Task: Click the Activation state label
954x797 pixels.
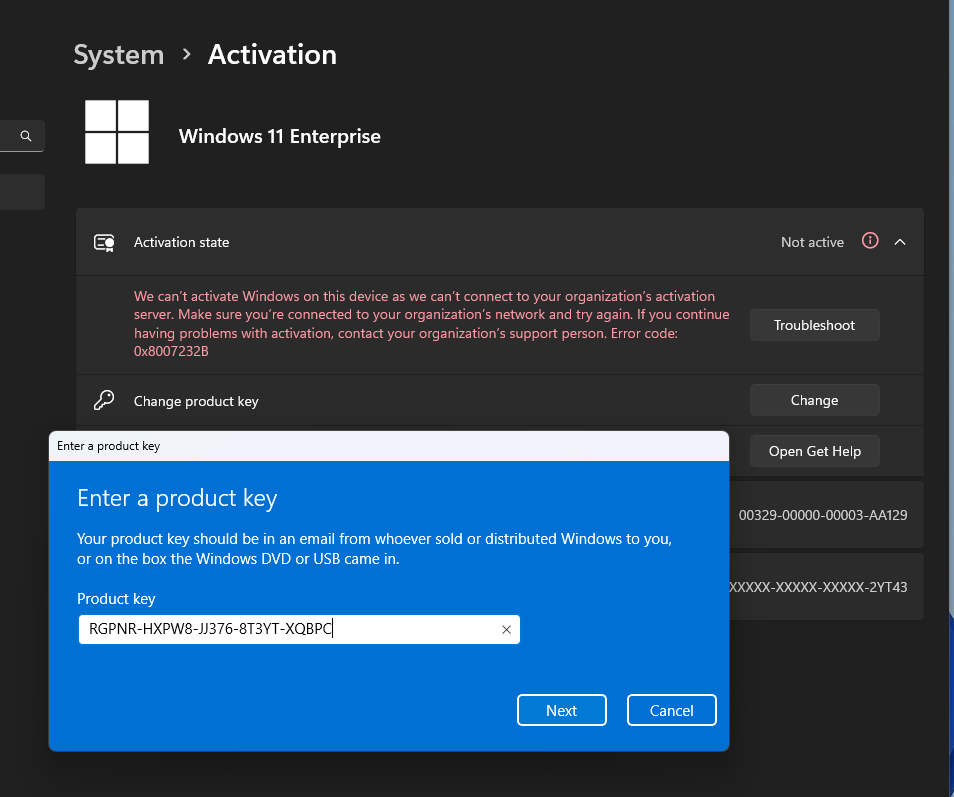Action: (x=181, y=242)
